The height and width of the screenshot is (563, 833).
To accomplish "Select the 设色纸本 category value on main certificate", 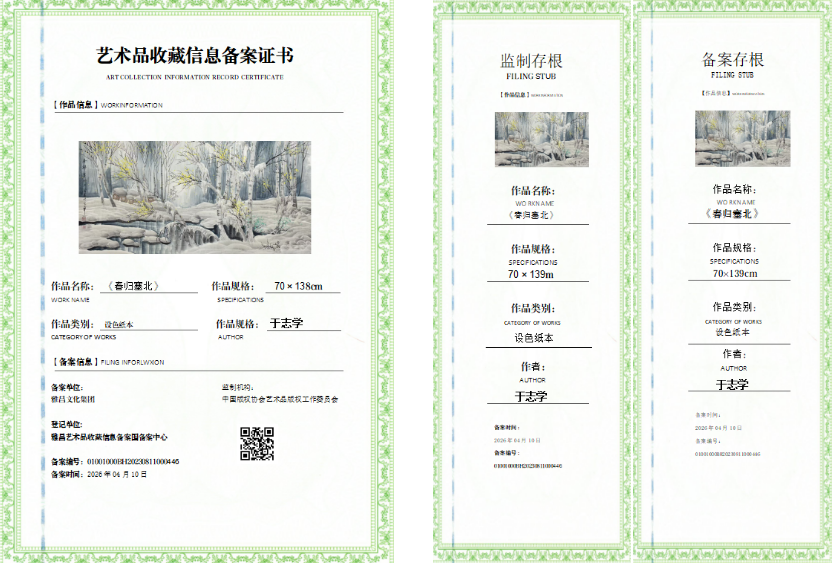I will pyautogui.click(x=119, y=325).
